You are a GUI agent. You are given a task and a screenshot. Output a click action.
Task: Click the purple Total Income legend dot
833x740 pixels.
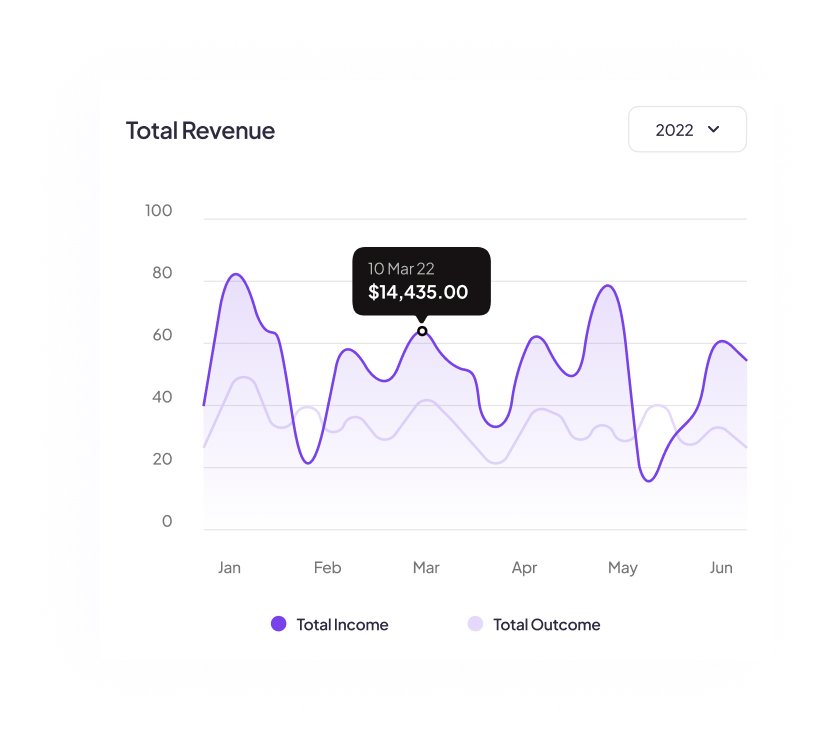(279, 624)
